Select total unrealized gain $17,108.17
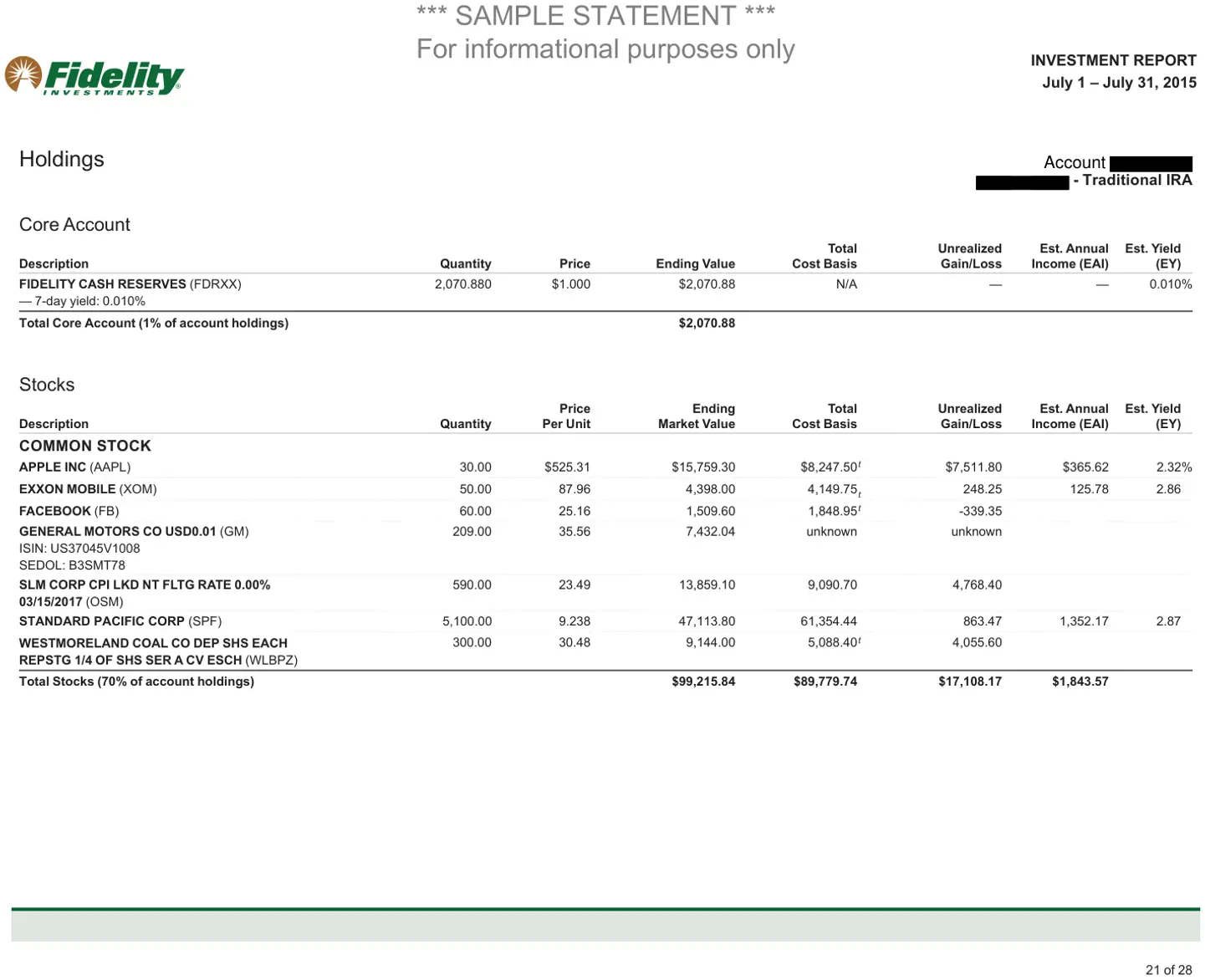The width and height of the screenshot is (1205, 980). [x=970, y=681]
